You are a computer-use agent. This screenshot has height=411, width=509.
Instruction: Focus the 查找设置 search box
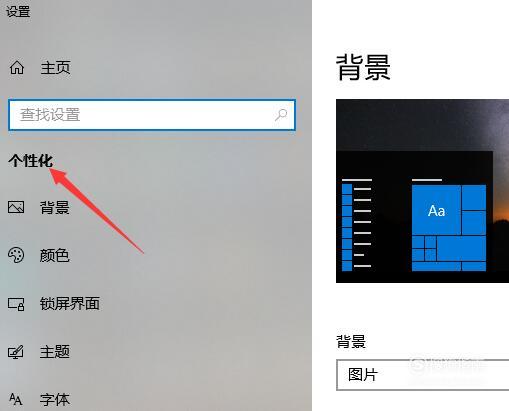(x=152, y=115)
